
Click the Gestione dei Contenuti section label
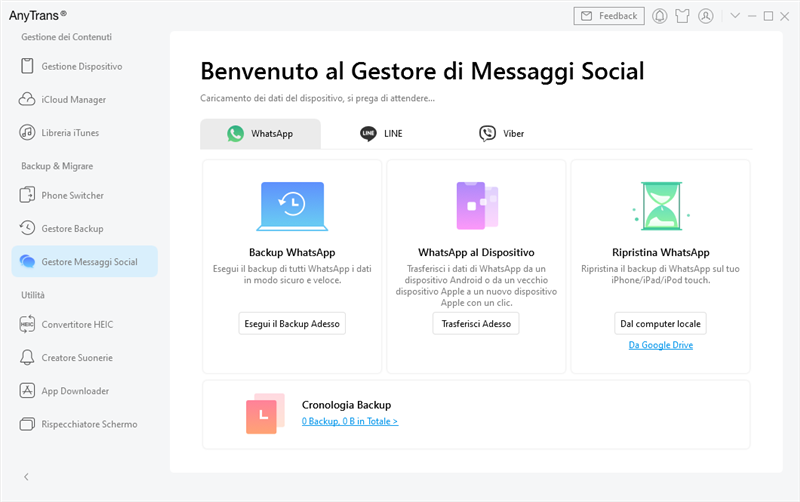point(66,37)
